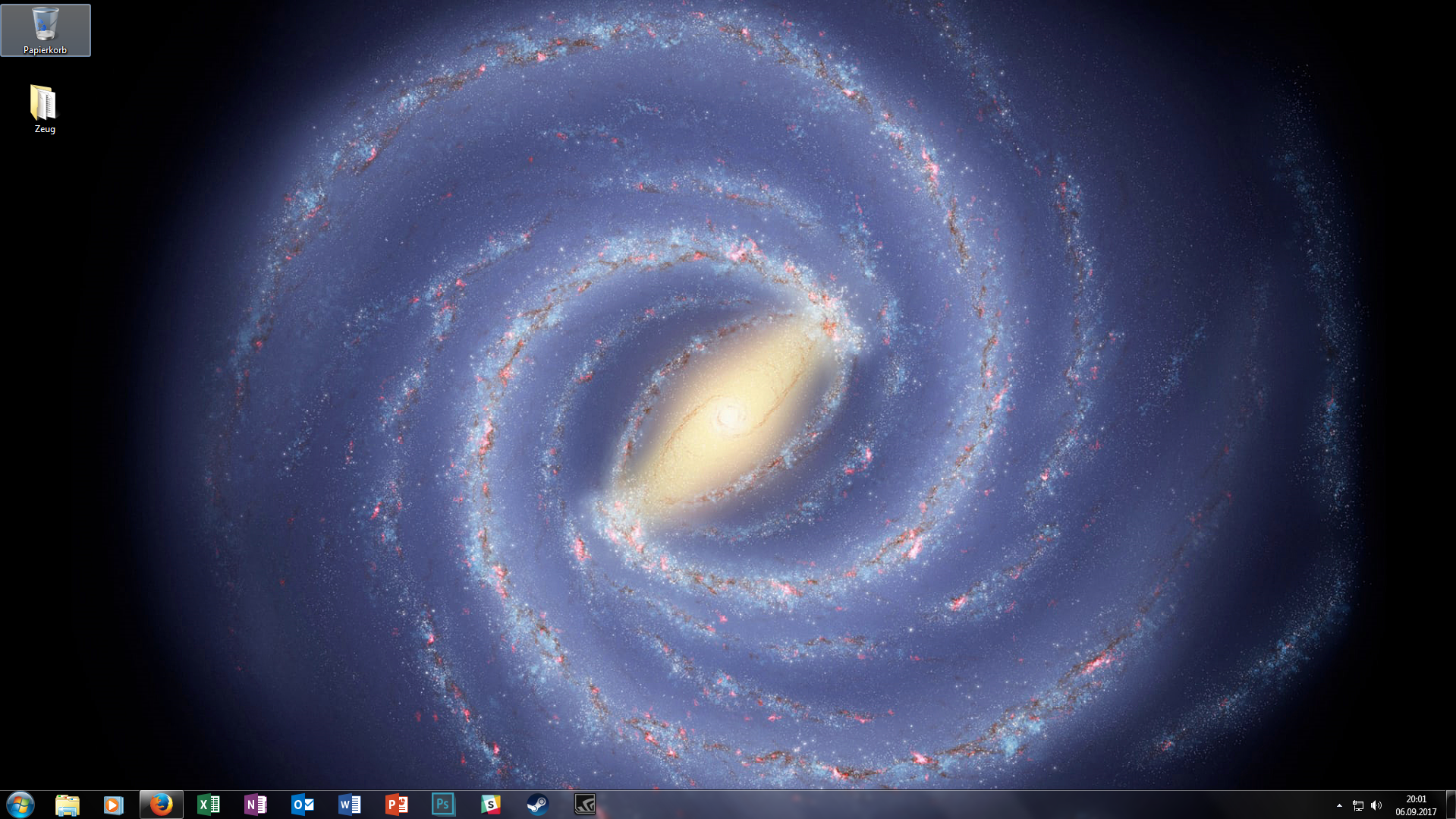The width and height of the screenshot is (1456, 819).
Task: Open Windows Explorer from the taskbar
Action: point(68,805)
